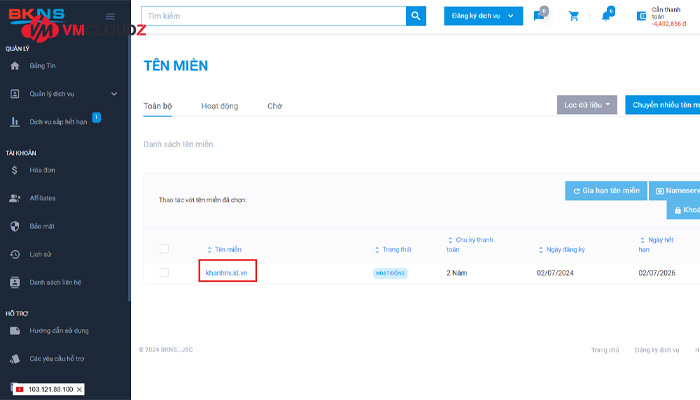Click the Dịch vụ sắp hết hạn chart icon
This screenshot has width=700, height=400.
(15, 122)
